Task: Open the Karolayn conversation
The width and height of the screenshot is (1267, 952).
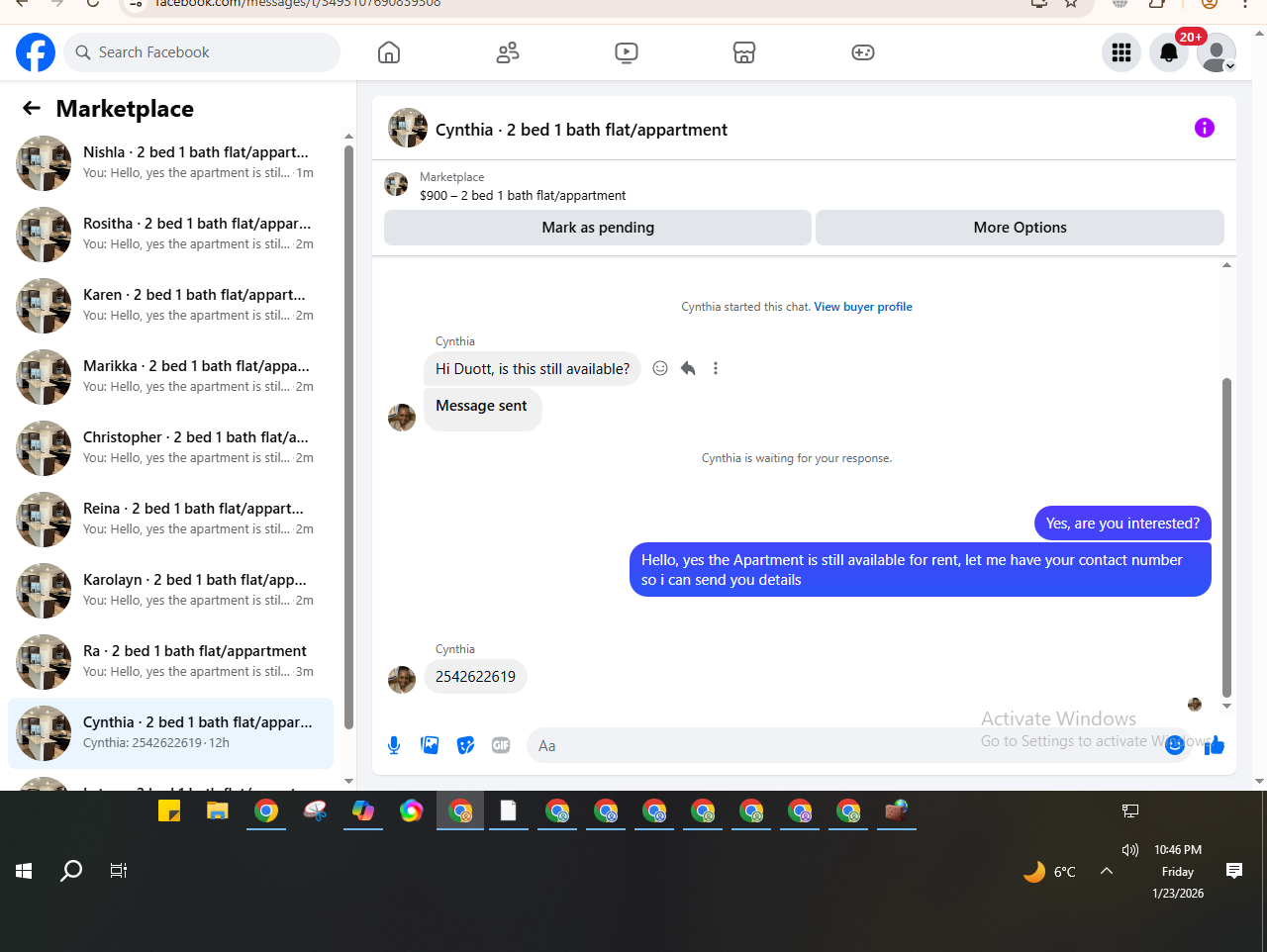Action: click(170, 591)
